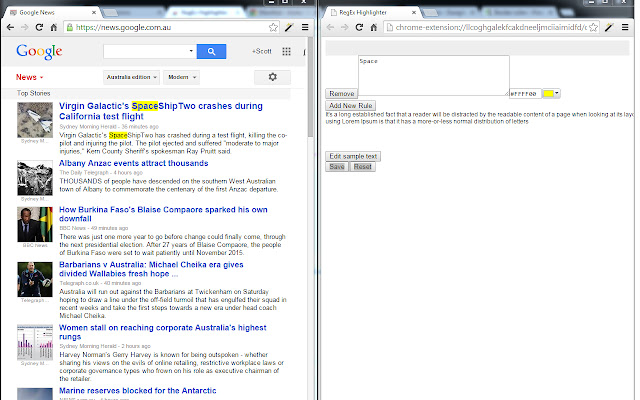Open the News section dropdown

coord(29,77)
